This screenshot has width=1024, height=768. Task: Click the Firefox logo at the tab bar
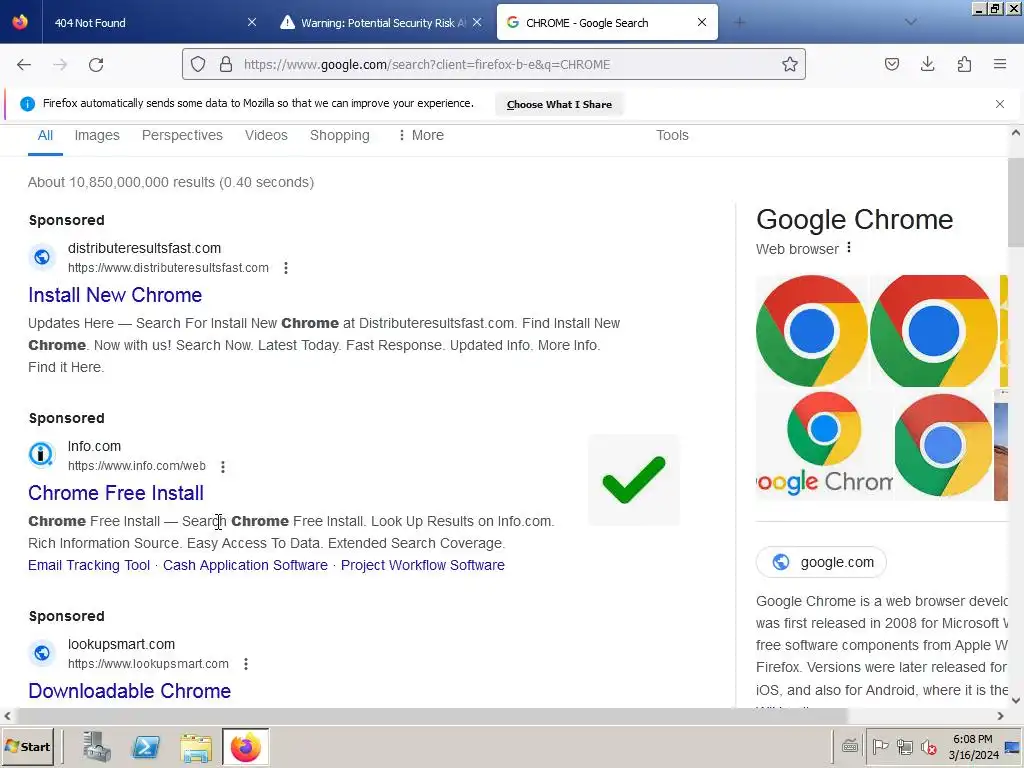click(x=20, y=22)
